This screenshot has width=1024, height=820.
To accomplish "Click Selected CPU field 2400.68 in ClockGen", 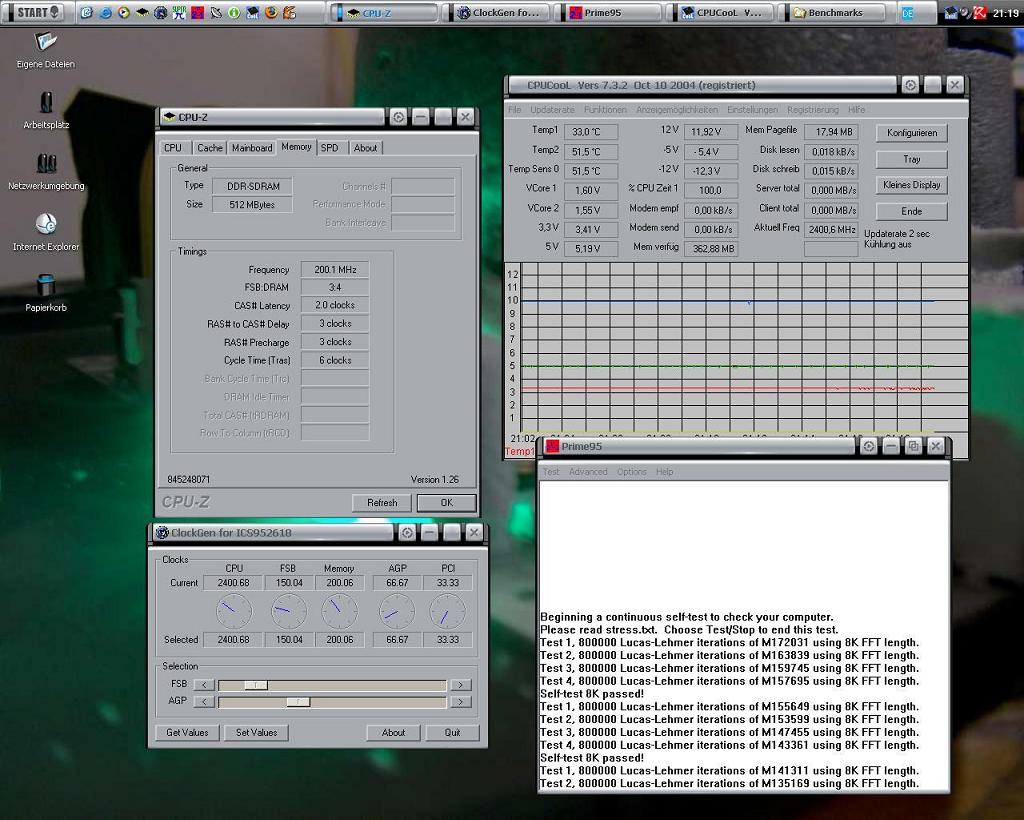I will tap(233, 640).
